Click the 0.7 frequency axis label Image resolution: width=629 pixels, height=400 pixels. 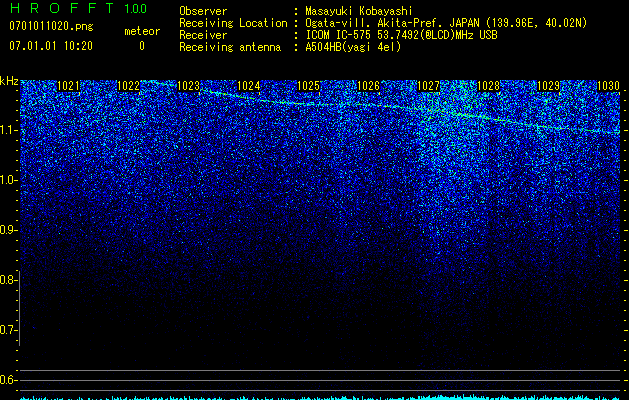[8, 330]
